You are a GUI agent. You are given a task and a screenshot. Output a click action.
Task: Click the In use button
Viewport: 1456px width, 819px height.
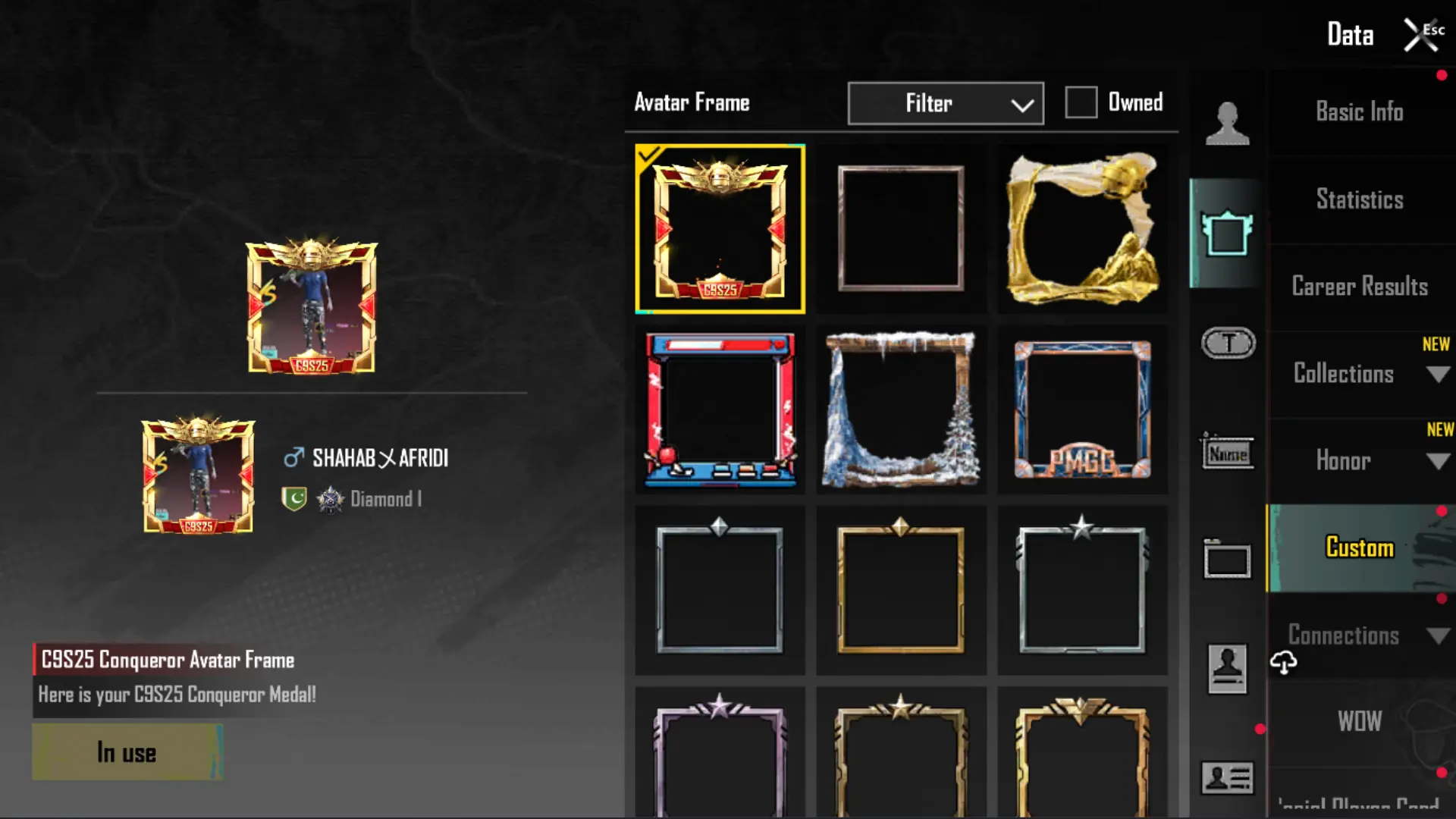click(127, 752)
